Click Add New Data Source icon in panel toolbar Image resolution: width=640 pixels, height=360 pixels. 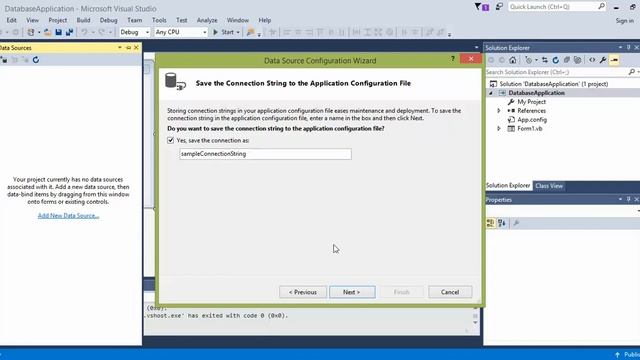pyautogui.click(x=4, y=60)
